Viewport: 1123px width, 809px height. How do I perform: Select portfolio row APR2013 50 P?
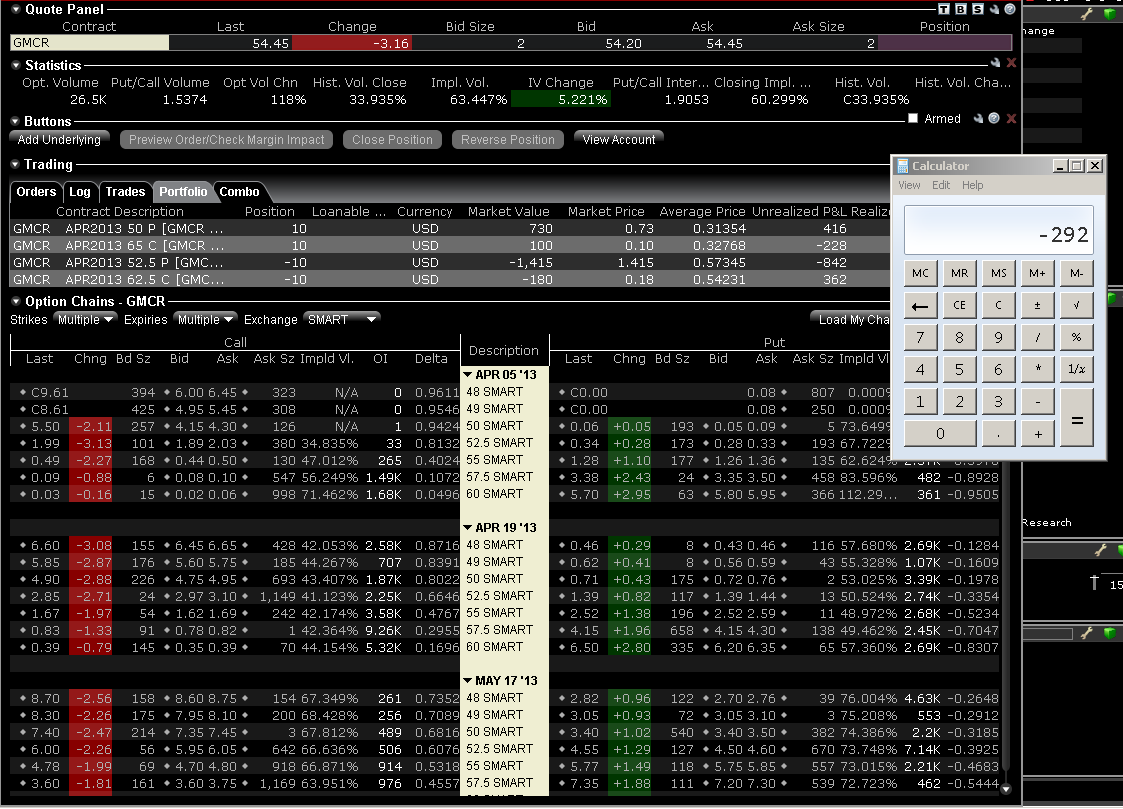click(450, 228)
